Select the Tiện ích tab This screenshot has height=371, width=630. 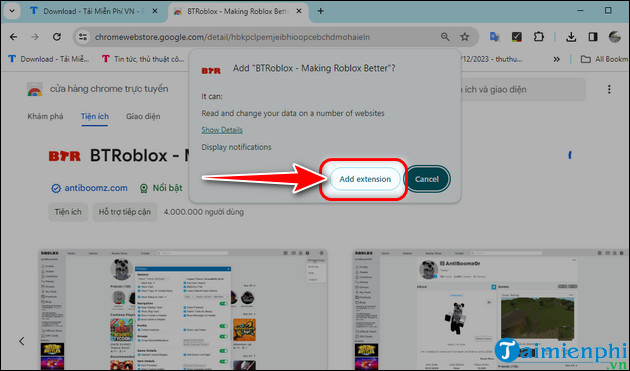pyautogui.click(x=95, y=117)
